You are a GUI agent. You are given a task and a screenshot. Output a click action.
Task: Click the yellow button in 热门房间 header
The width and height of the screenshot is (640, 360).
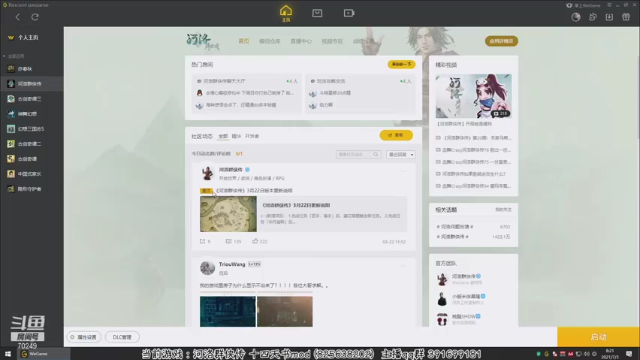pyautogui.click(x=401, y=64)
